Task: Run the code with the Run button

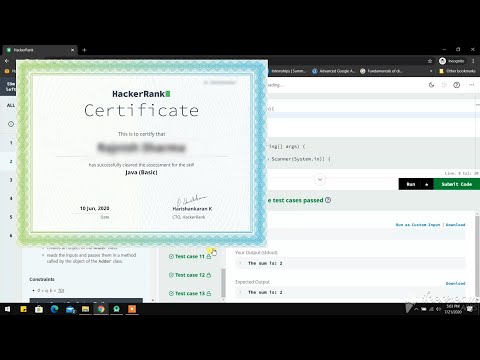Action: coord(411,184)
